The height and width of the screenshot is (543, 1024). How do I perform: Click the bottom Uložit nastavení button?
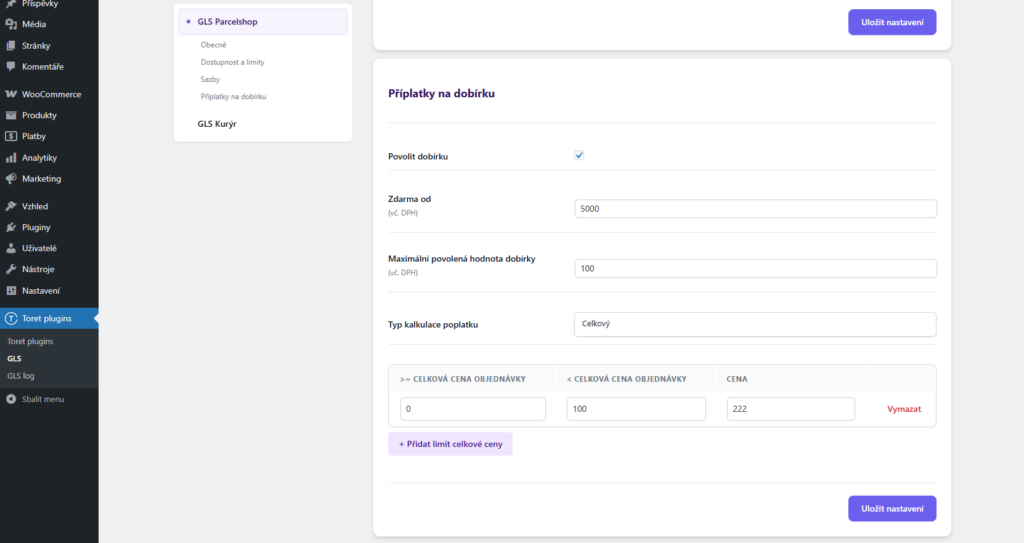[892, 509]
